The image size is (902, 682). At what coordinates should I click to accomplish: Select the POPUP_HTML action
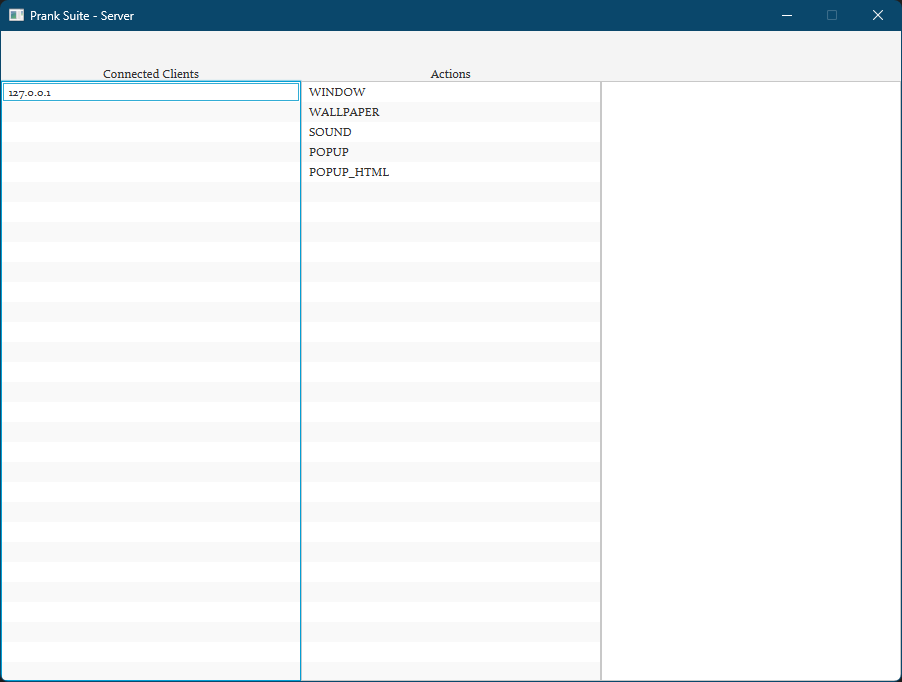click(x=450, y=172)
